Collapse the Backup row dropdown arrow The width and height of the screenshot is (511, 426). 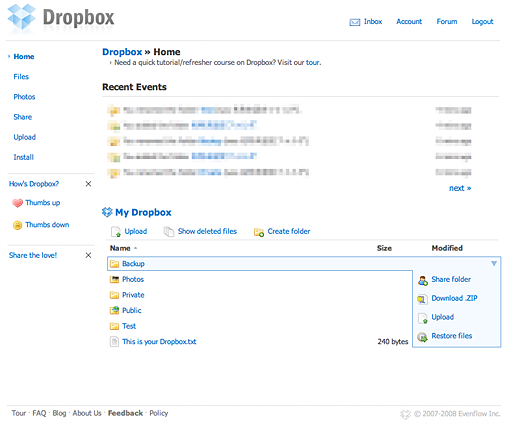(494, 264)
